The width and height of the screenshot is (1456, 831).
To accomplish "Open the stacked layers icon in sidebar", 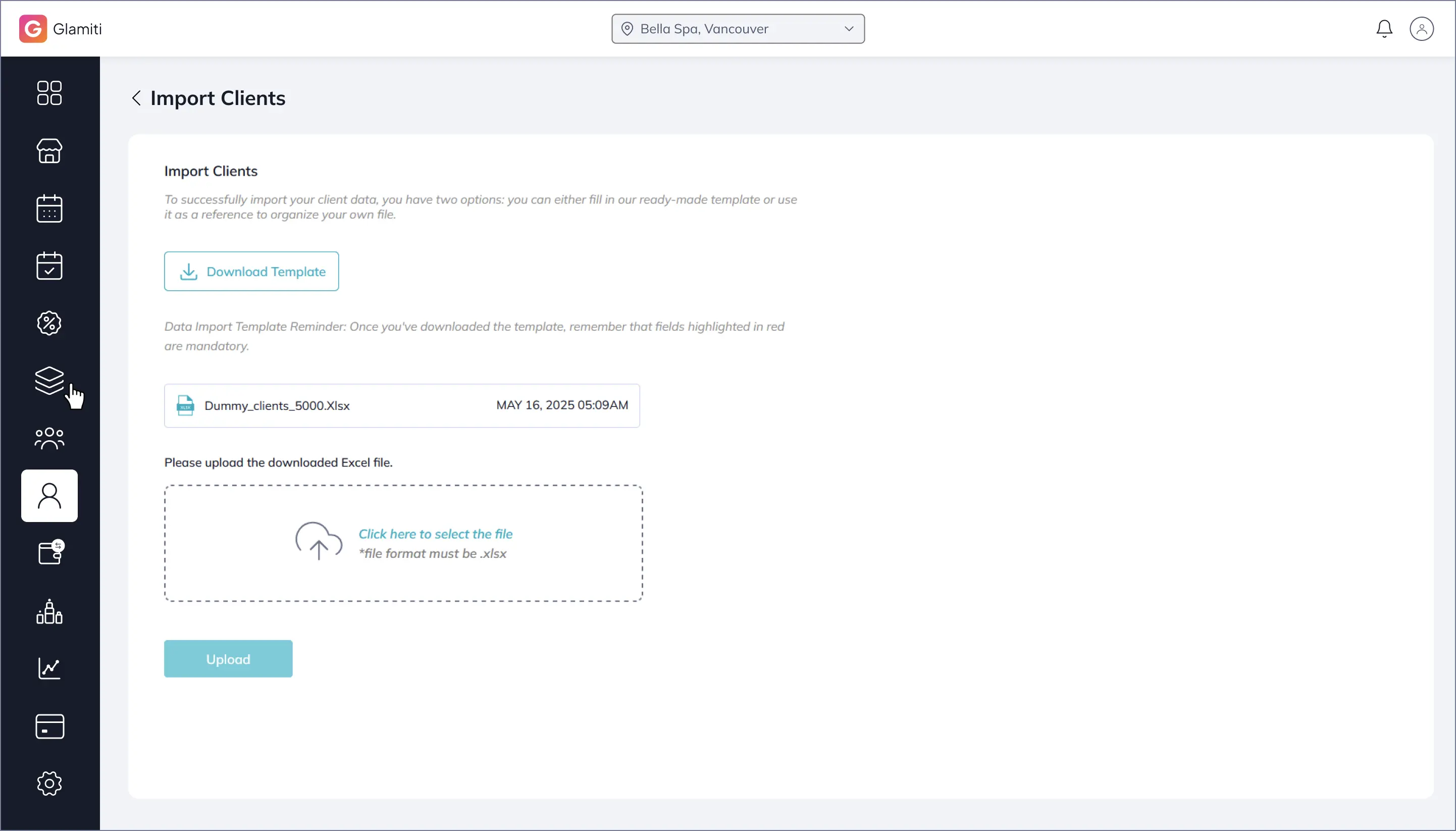I will (x=49, y=381).
